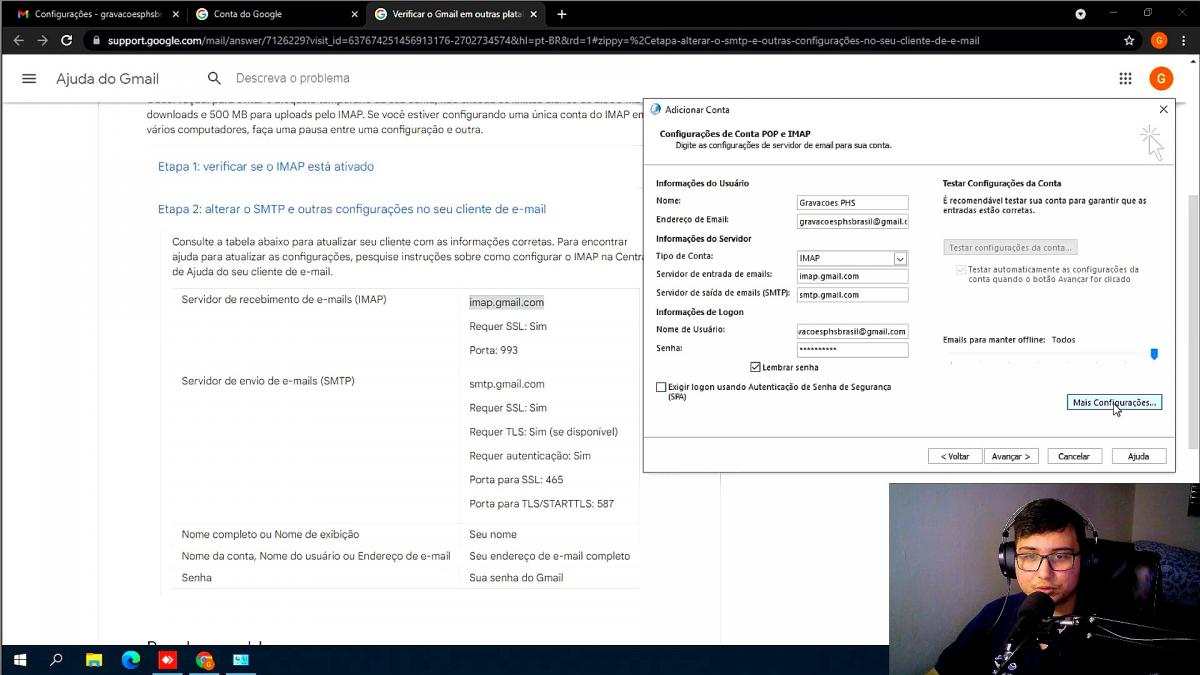Collapse Etapa 2: alterar o SMTP section
1200x675 pixels.
(352, 209)
